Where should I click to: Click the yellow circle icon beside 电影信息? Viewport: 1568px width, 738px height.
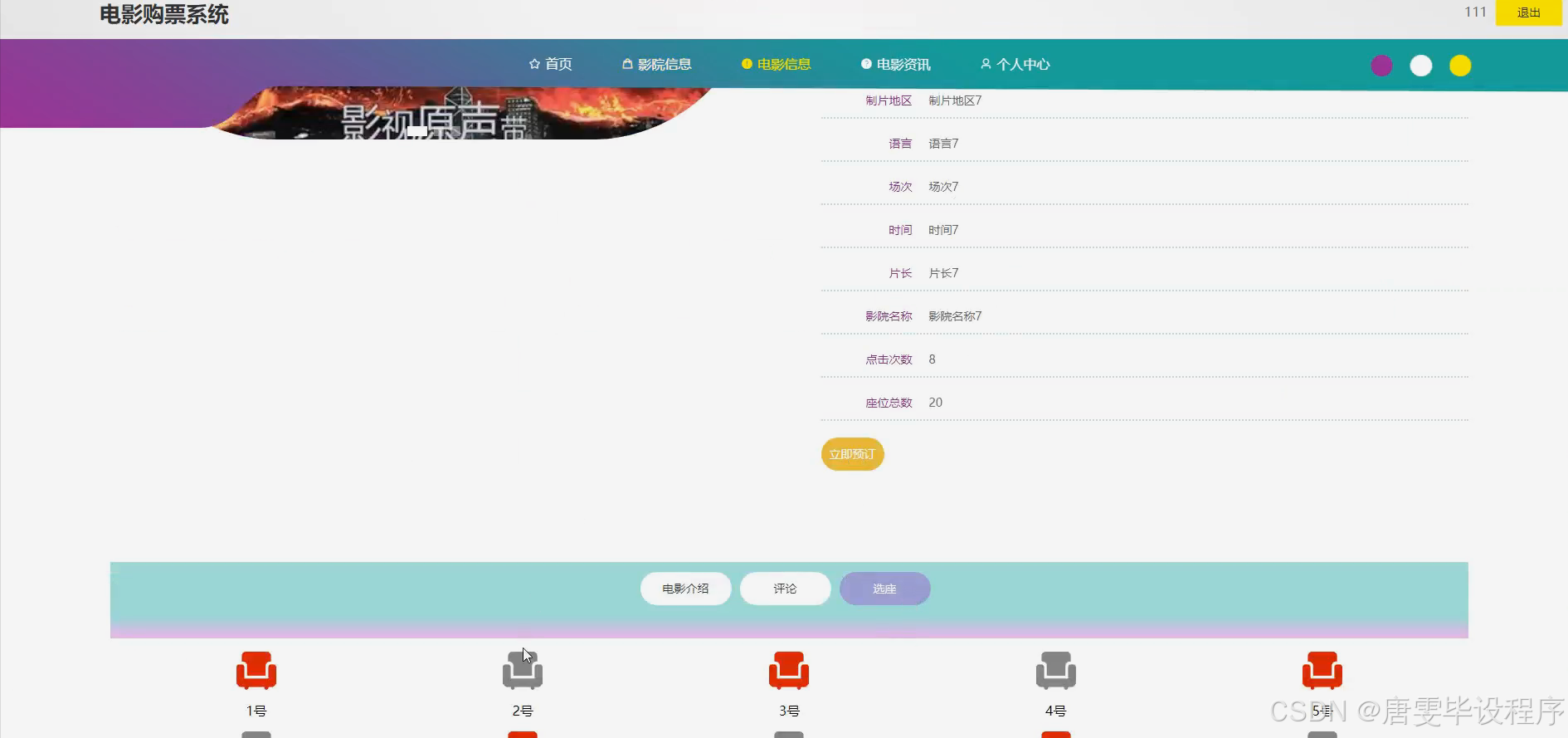pyautogui.click(x=747, y=64)
